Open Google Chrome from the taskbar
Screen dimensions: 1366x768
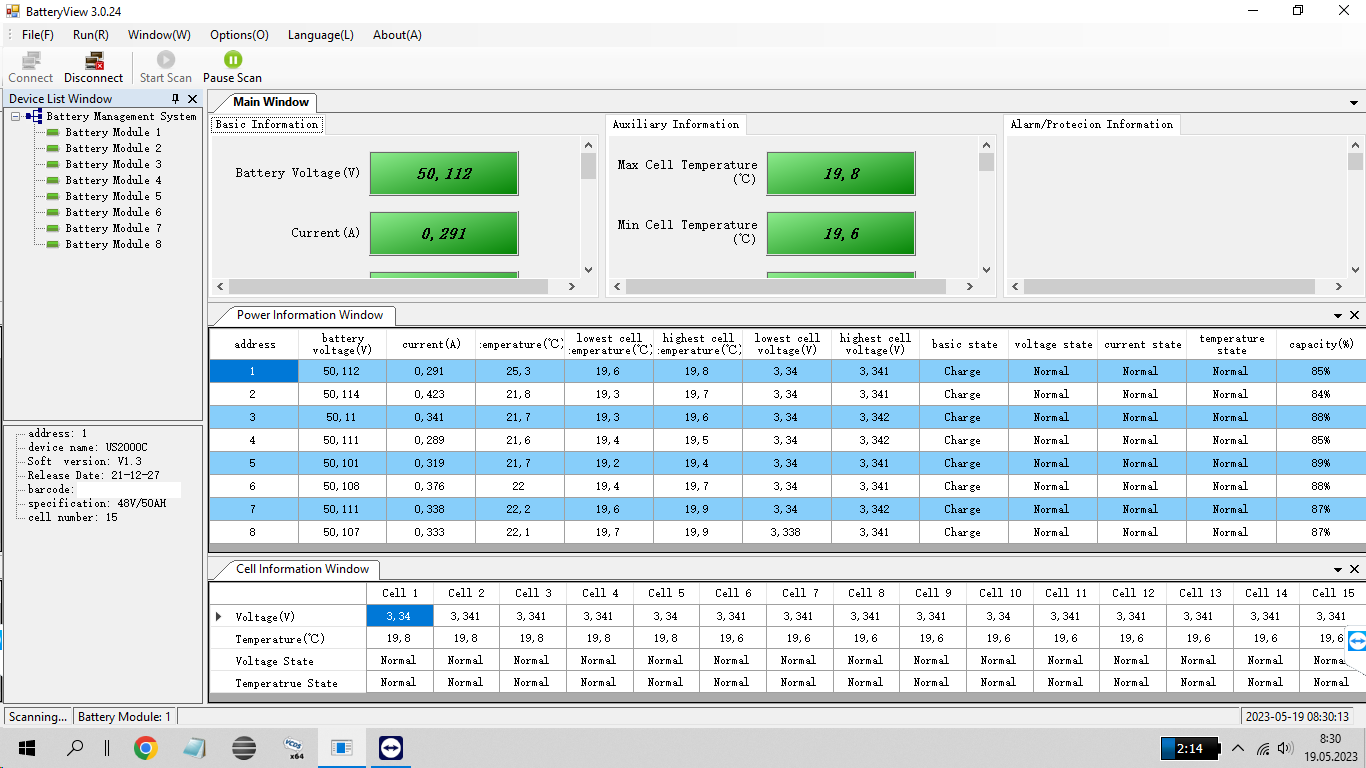pos(146,748)
